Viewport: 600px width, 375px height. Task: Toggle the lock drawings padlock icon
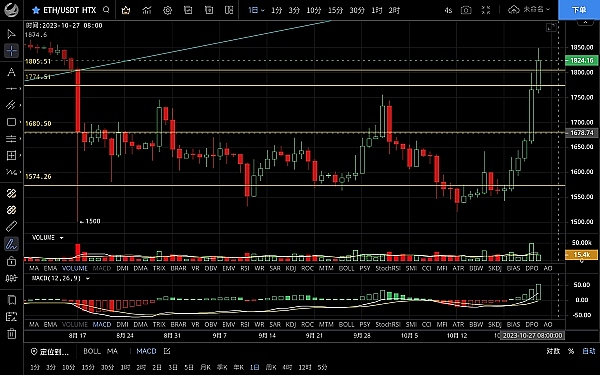click(11, 261)
